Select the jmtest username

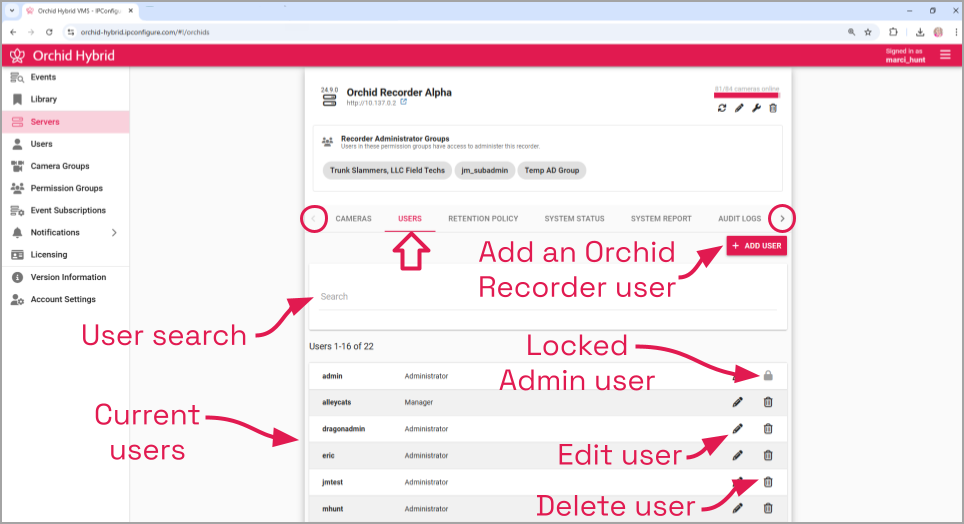332,482
